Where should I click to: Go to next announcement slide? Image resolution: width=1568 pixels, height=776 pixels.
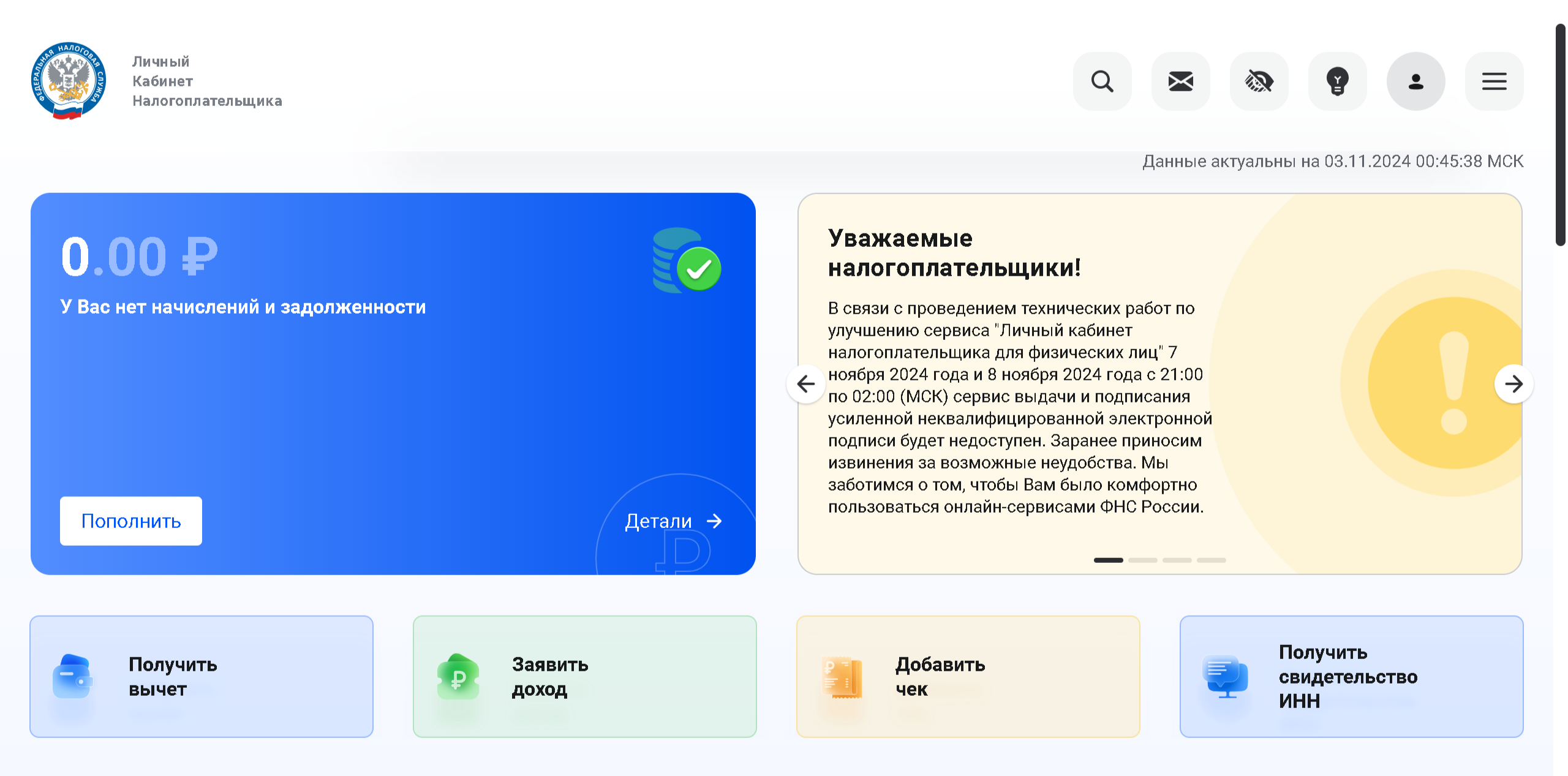click(1513, 384)
